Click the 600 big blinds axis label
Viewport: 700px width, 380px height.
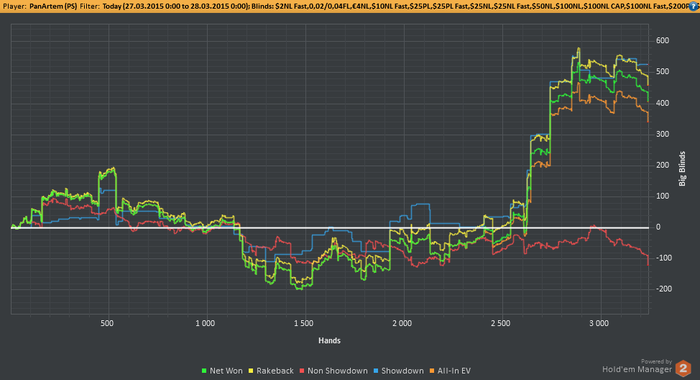click(662, 41)
